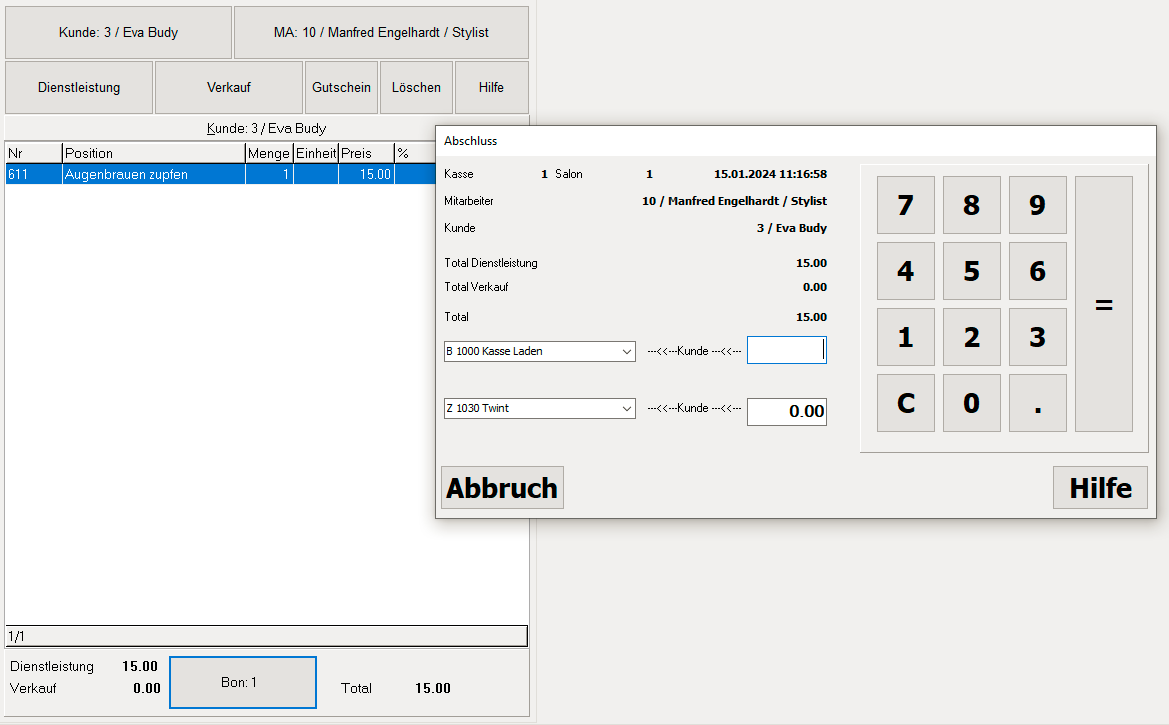
Task: Clear the entry with the C key
Action: (906, 403)
